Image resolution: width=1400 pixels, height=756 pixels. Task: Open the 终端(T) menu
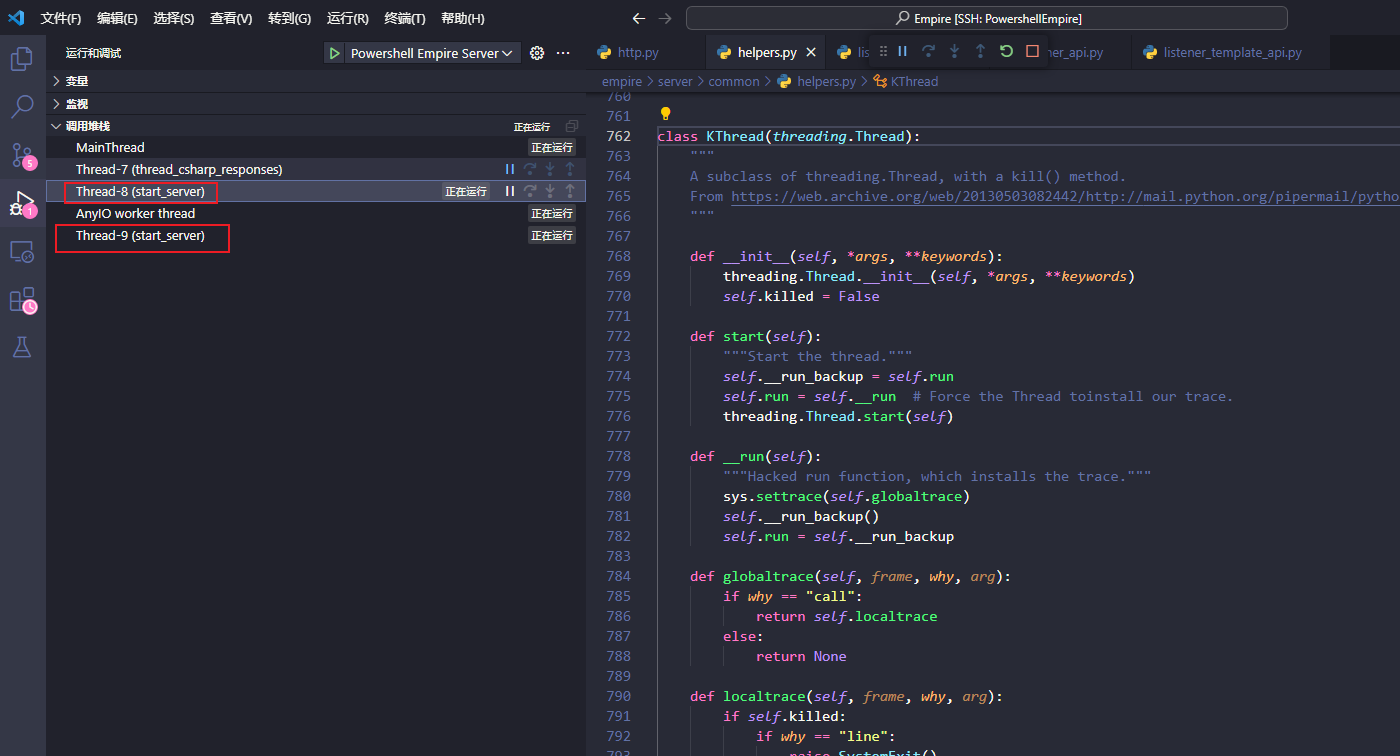[x=404, y=18]
